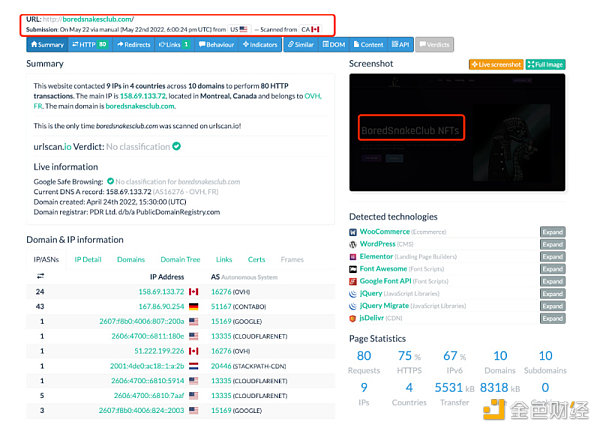Click the Full Image button
The height and width of the screenshot is (431, 600).
546,64
